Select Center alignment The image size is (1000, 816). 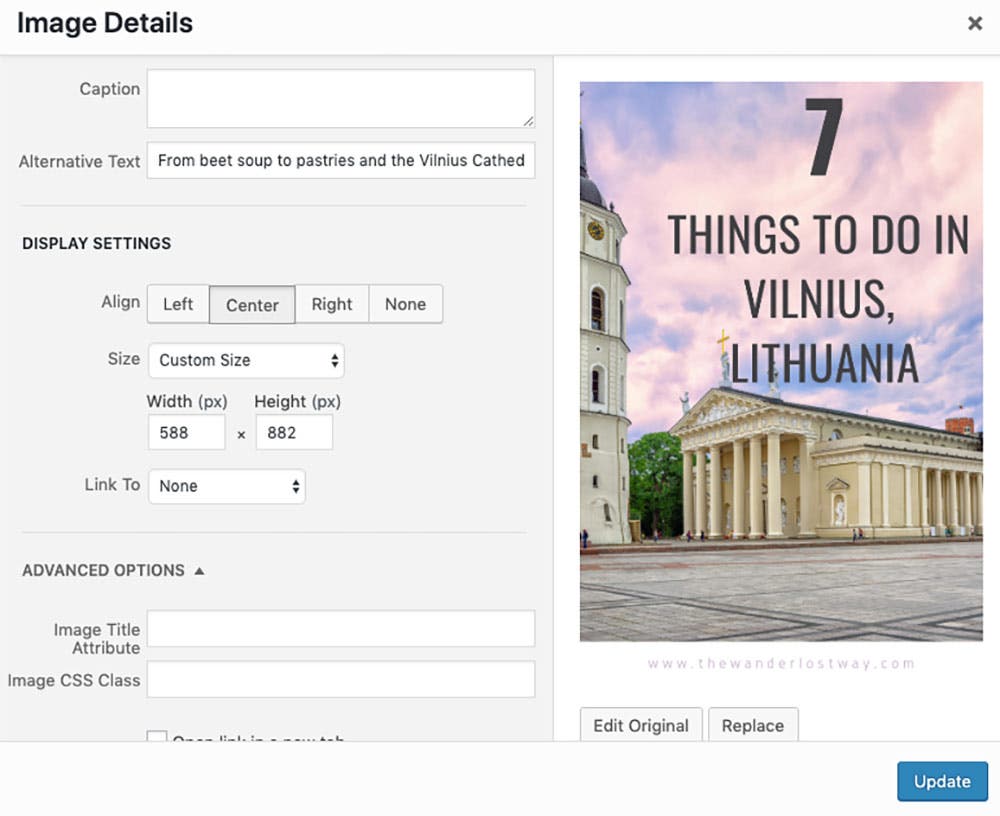pyautogui.click(x=252, y=305)
